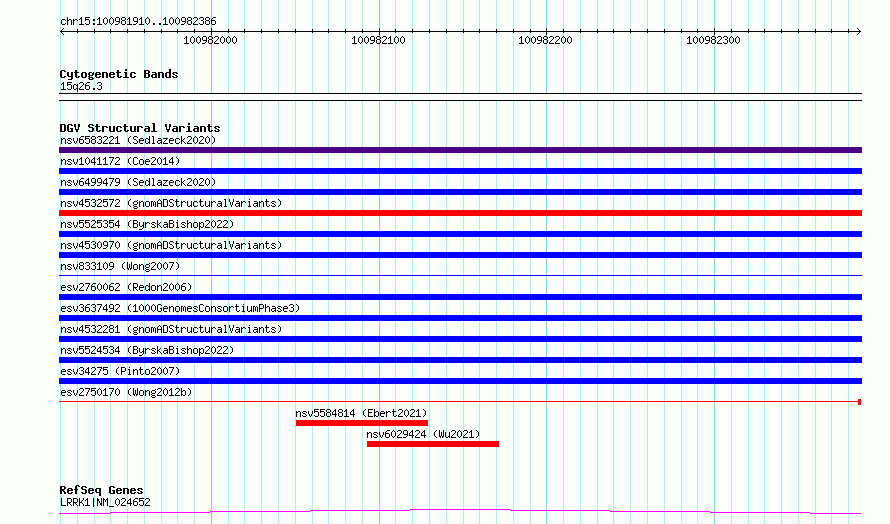Click the Cytogenetic Bands track title
This screenshot has height=524, width=890.
[119, 74]
